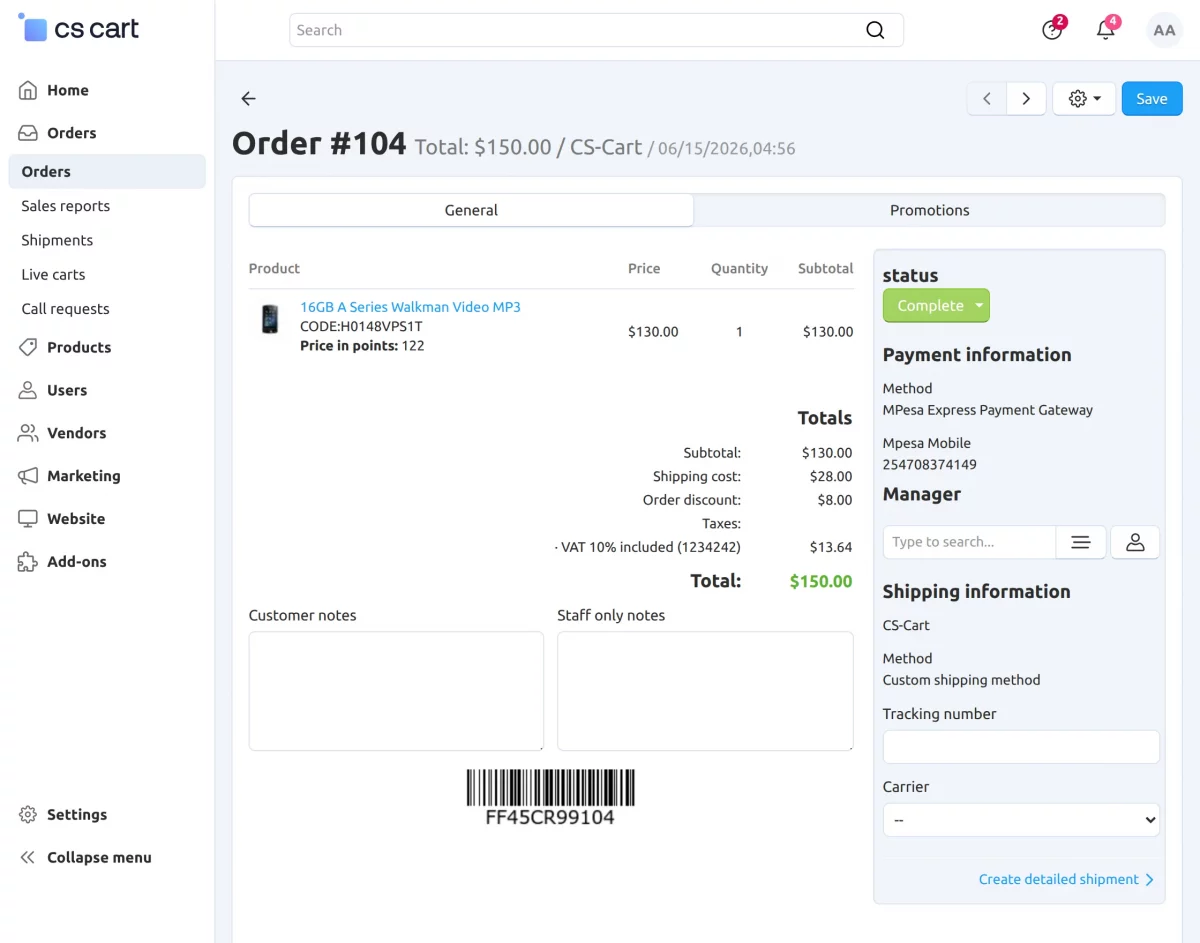
Task: Click the Customer notes text area
Action: tap(396, 691)
